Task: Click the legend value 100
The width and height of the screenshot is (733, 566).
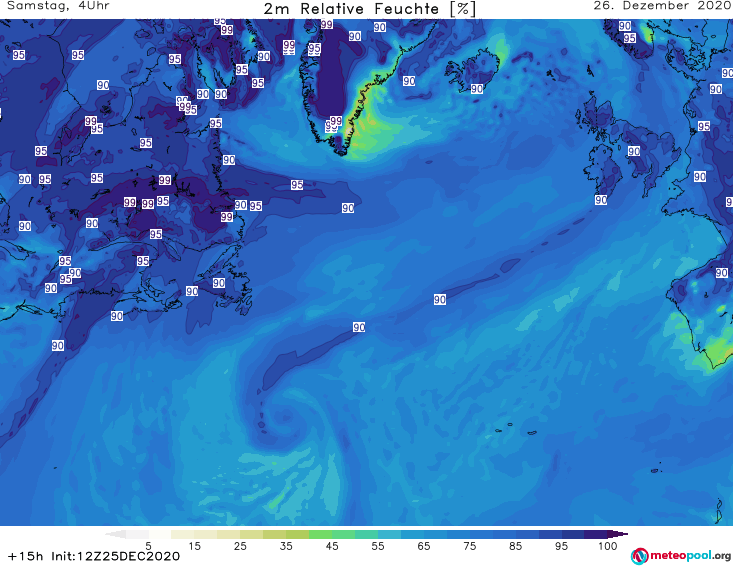Action: coord(607,546)
